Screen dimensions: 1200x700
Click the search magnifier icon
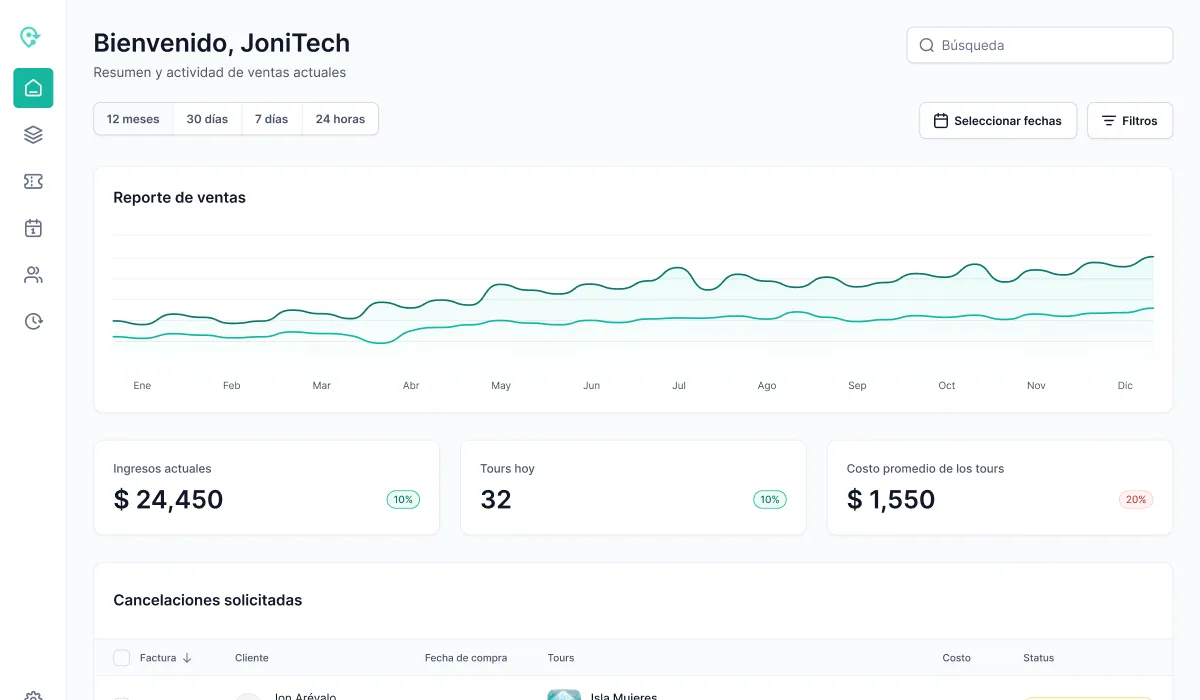927,45
